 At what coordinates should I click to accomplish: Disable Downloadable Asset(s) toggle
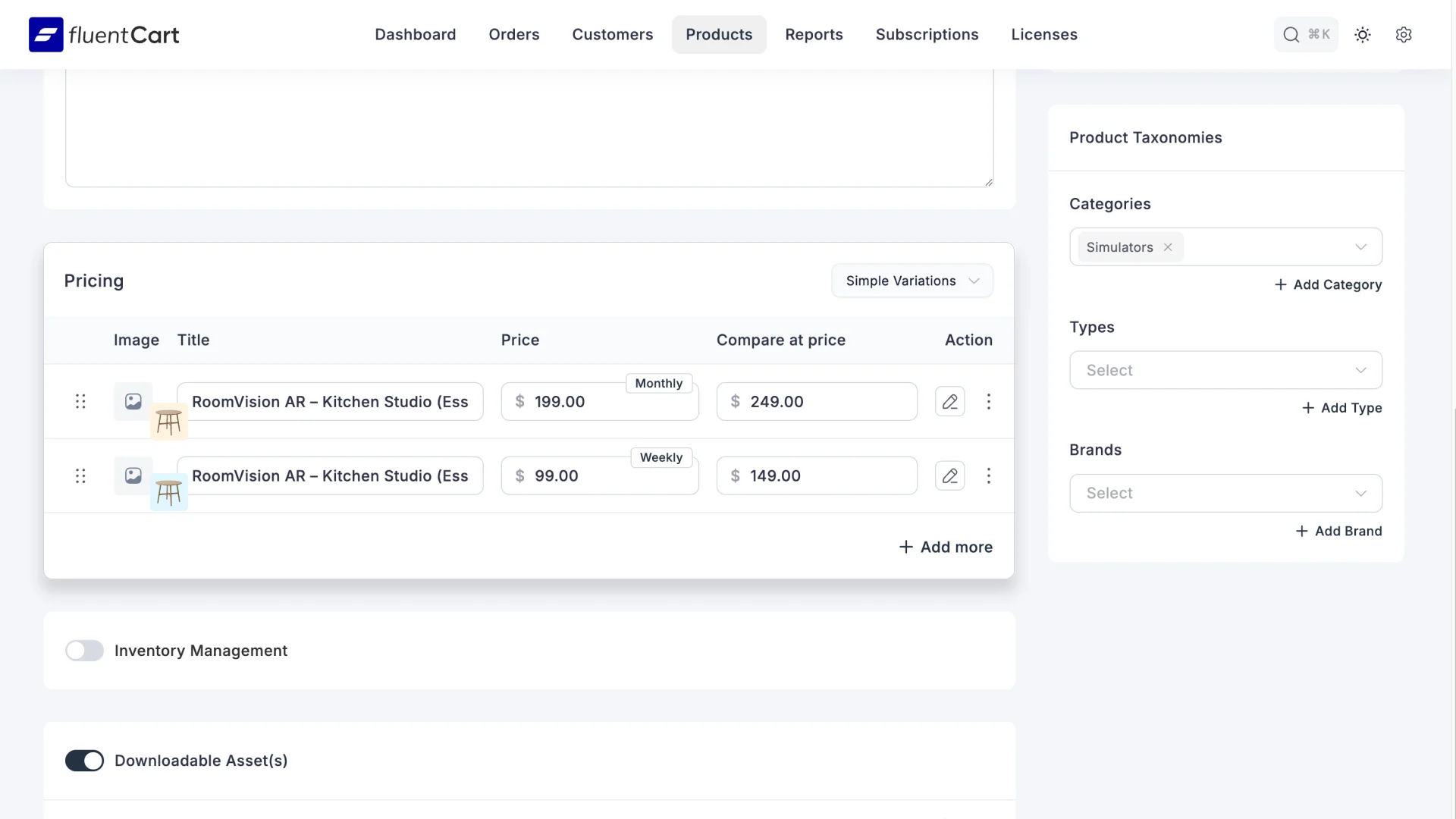pos(84,761)
